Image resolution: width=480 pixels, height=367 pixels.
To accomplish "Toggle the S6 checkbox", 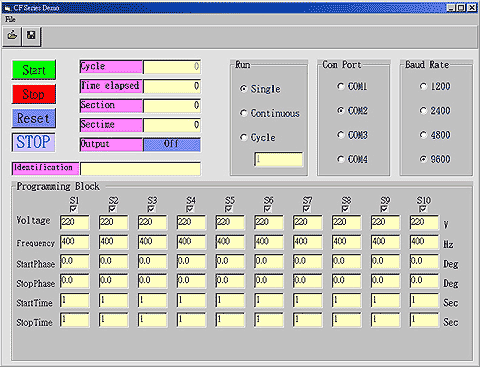I will (x=268, y=209).
